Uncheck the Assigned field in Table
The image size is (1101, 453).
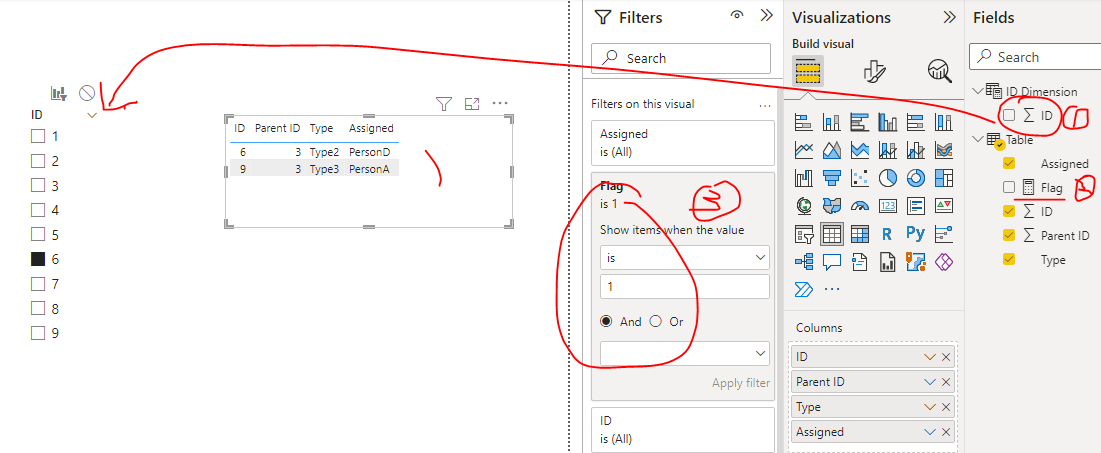click(1009, 163)
